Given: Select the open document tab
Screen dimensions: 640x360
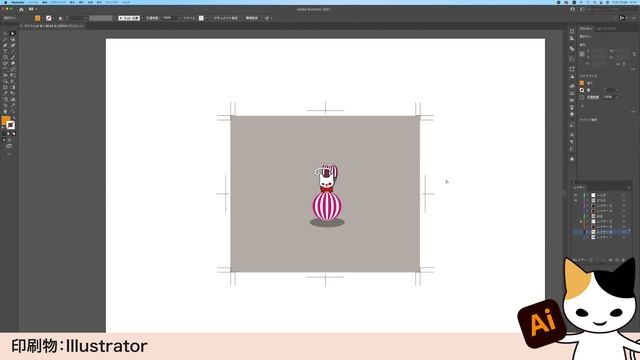Looking at the screenshot, I should pyautogui.click(x=53, y=26).
